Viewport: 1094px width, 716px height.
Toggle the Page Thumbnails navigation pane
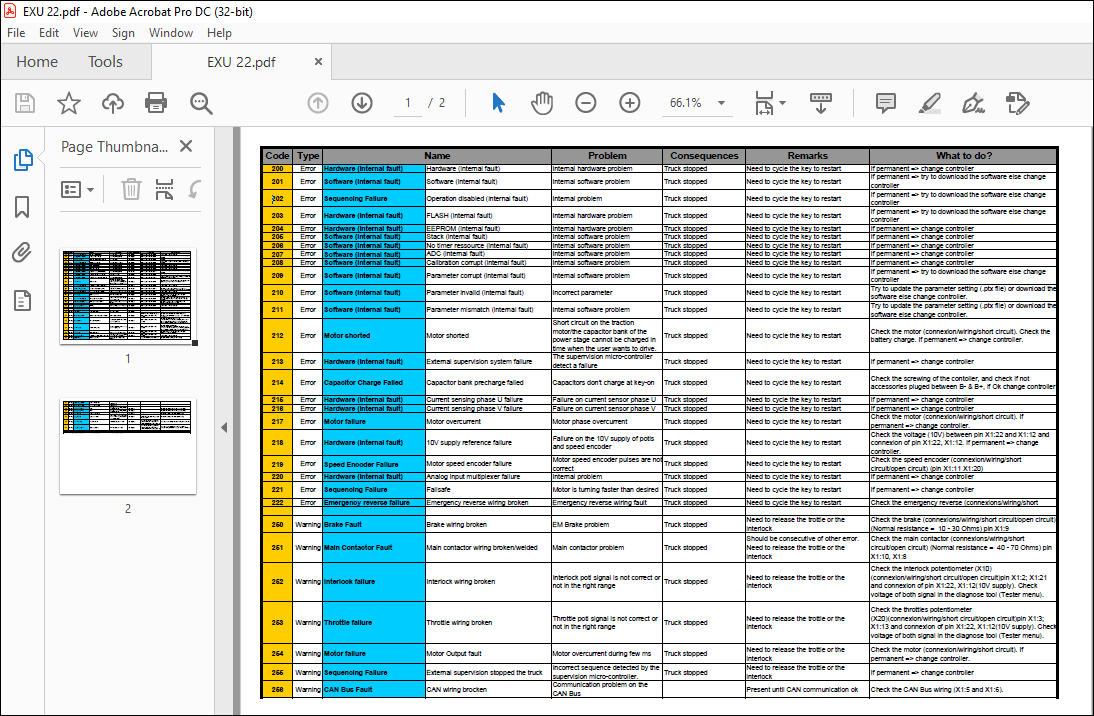[x=22, y=160]
